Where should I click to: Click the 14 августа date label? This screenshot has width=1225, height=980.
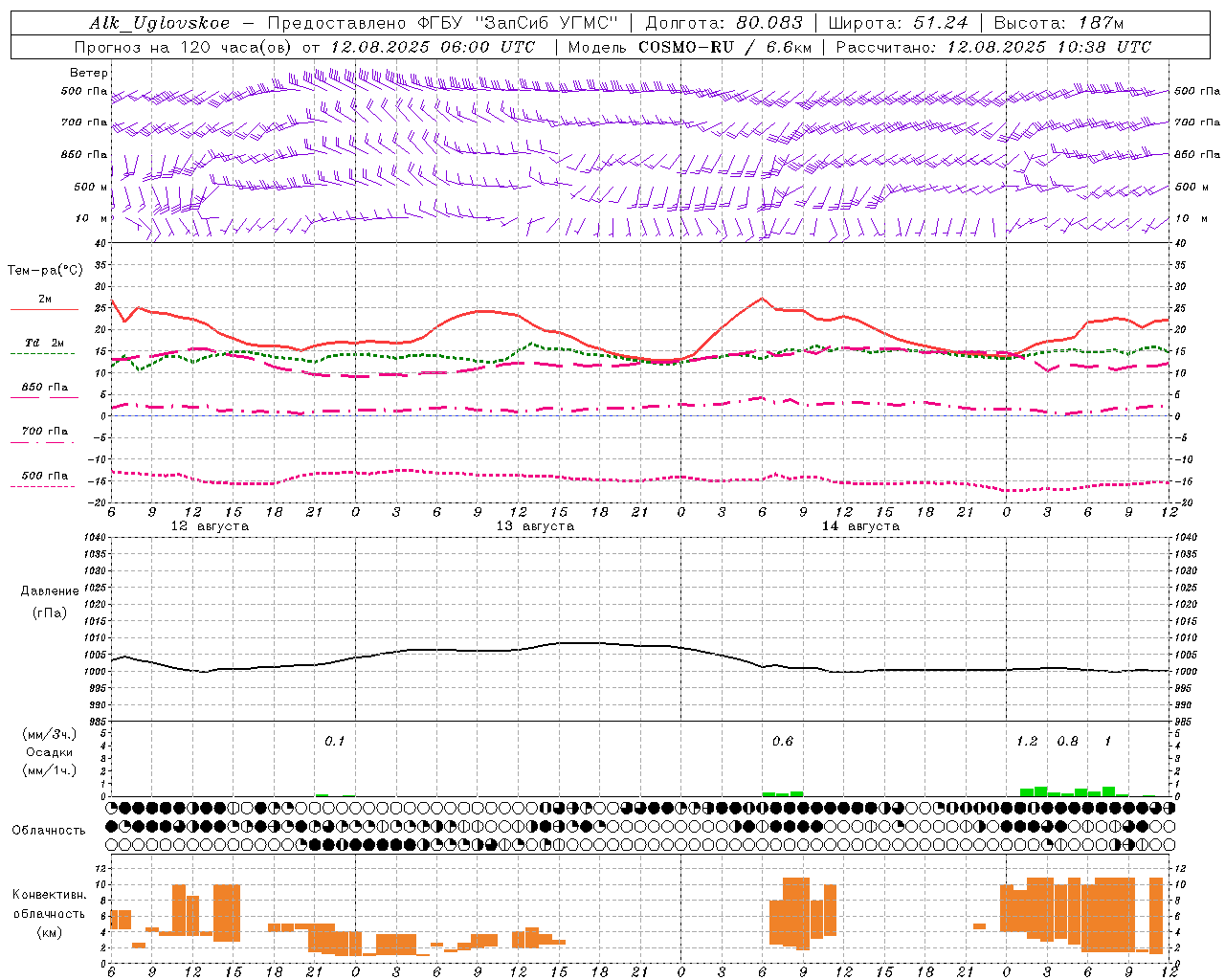point(860,526)
